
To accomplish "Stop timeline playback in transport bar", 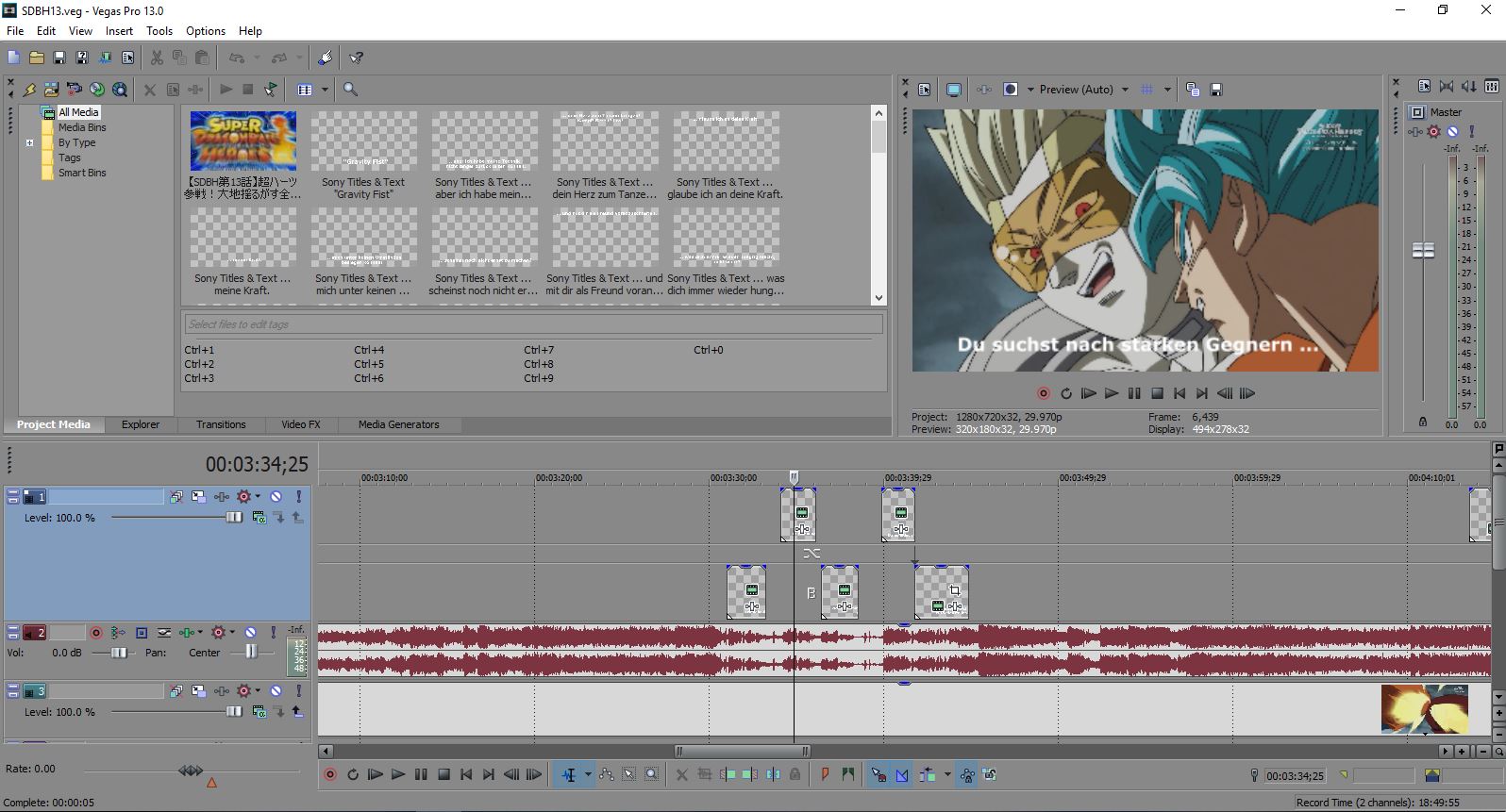I will (443, 775).
